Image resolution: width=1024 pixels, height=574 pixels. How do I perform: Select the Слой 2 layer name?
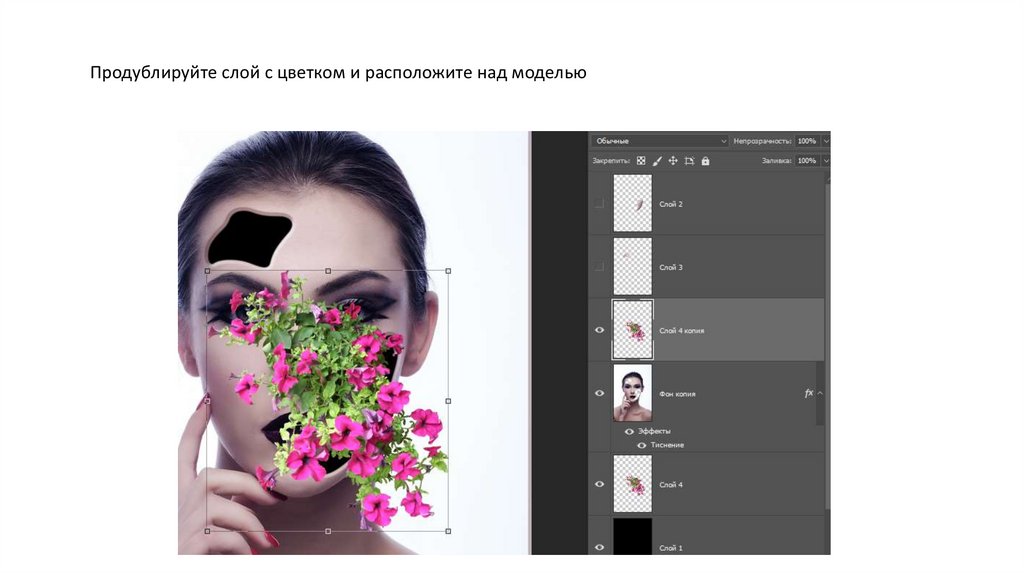(671, 204)
